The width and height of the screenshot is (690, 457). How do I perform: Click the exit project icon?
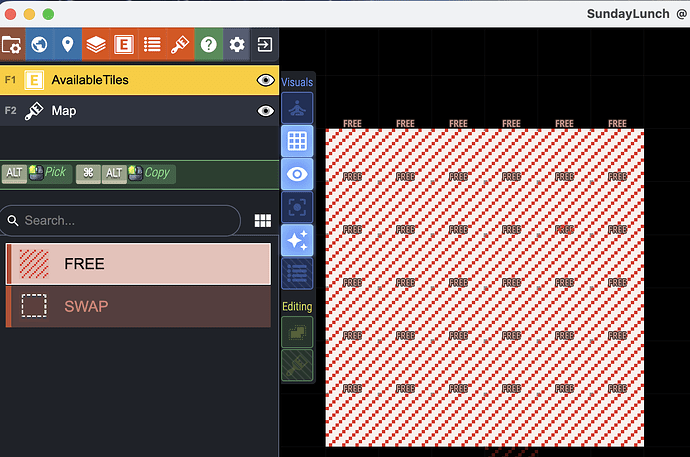[x=265, y=45]
